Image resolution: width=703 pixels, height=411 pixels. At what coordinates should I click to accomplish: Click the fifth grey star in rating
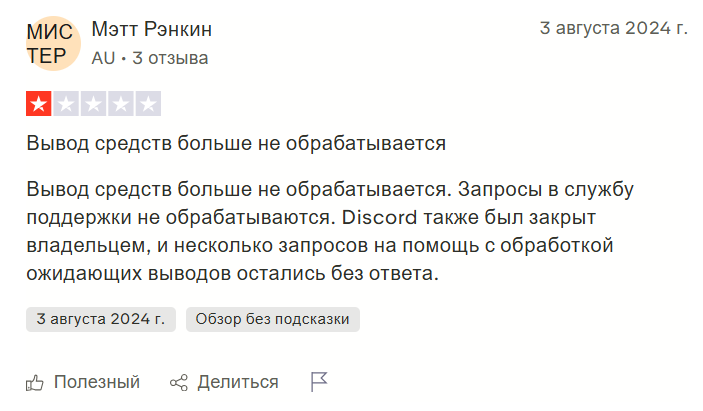click(x=147, y=103)
